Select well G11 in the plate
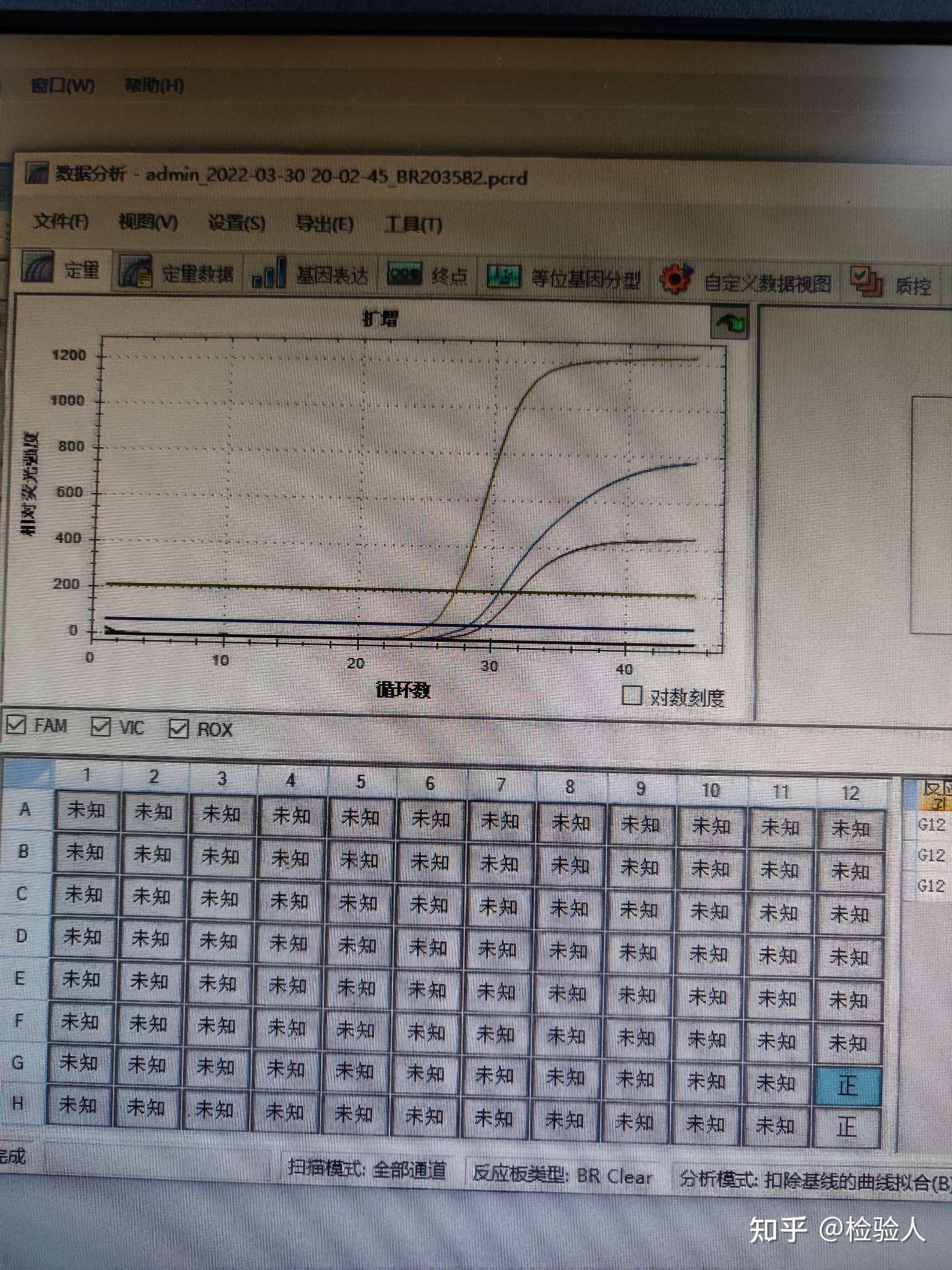The width and height of the screenshot is (952, 1270). pyautogui.click(x=775, y=1084)
